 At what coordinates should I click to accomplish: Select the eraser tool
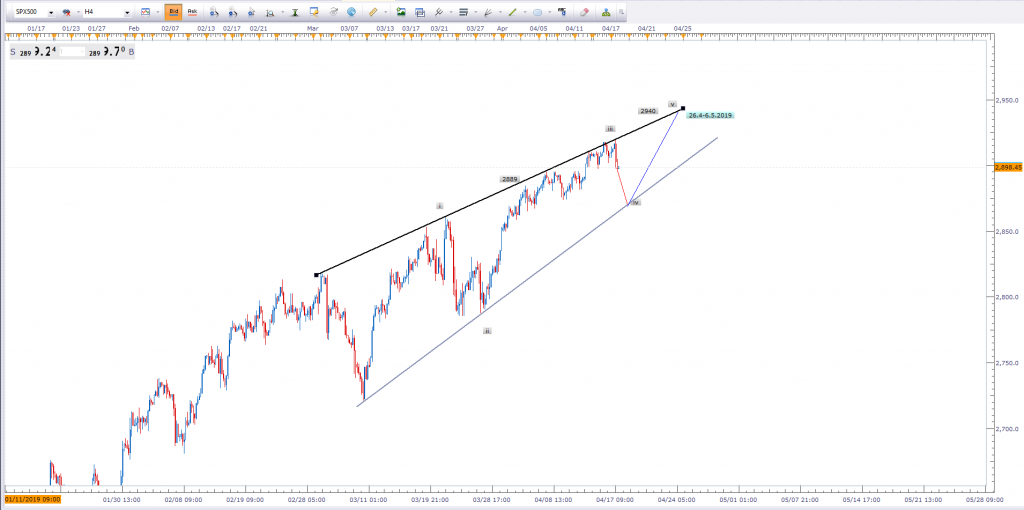click(x=584, y=12)
